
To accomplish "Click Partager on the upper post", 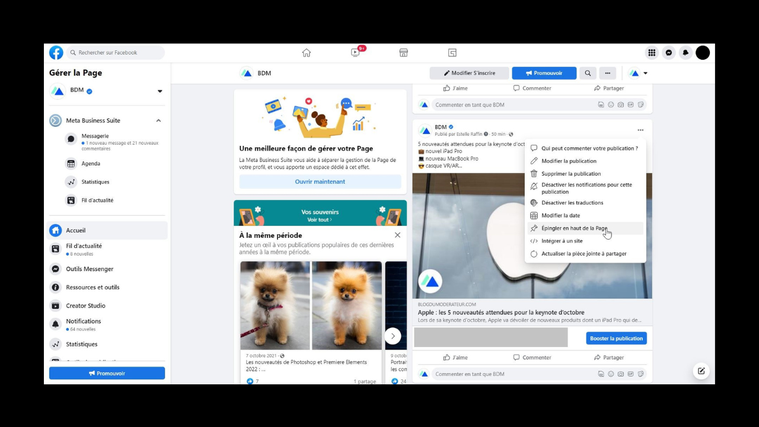I will pyautogui.click(x=608, y=88).
